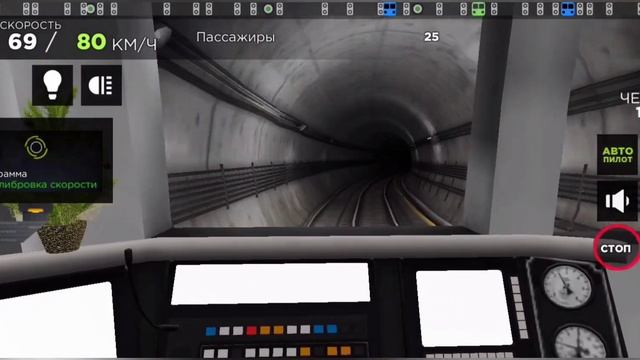Push the red button on dashboard console

click(x=251, y=330)
